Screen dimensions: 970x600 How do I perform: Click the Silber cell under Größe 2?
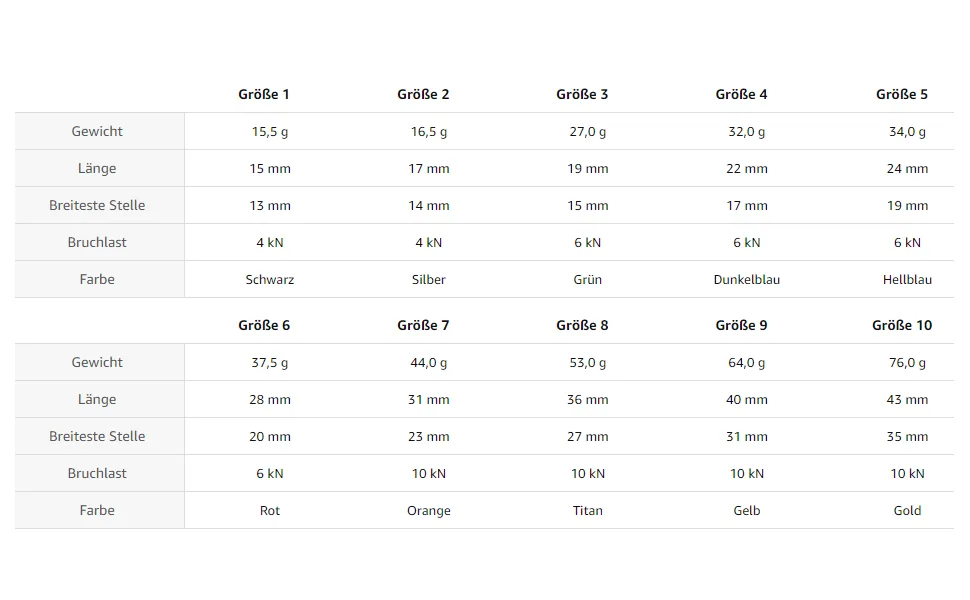(x=429, y=280)
